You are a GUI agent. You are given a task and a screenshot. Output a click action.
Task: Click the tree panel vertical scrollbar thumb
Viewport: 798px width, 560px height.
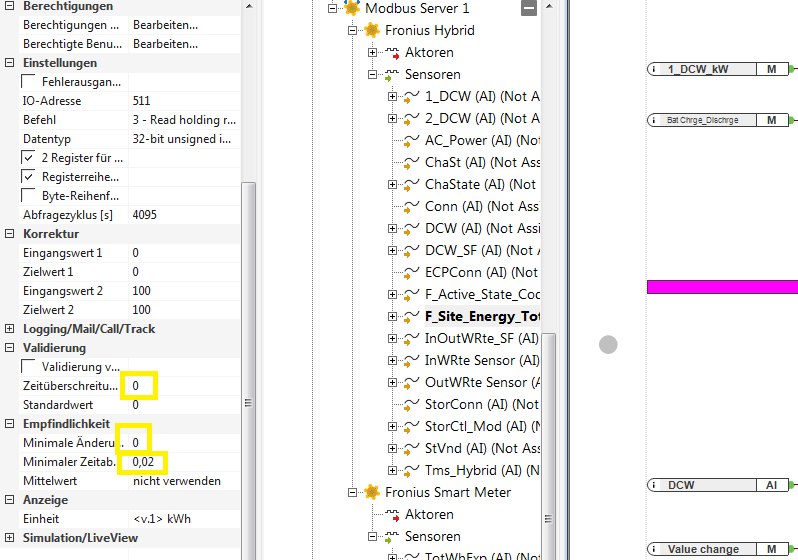[x=548, y=446]
